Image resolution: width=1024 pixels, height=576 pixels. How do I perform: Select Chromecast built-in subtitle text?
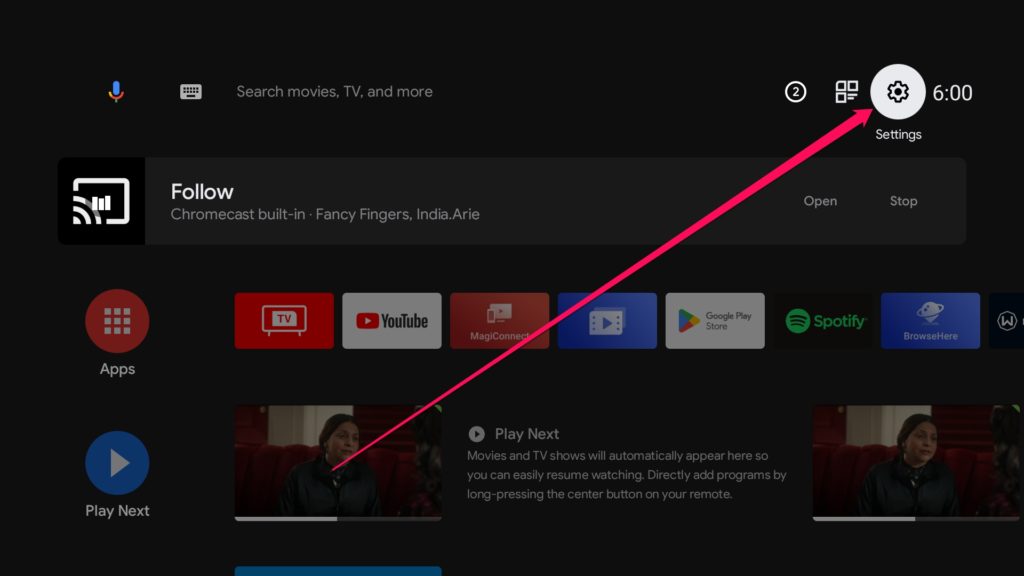coord(325,214)
